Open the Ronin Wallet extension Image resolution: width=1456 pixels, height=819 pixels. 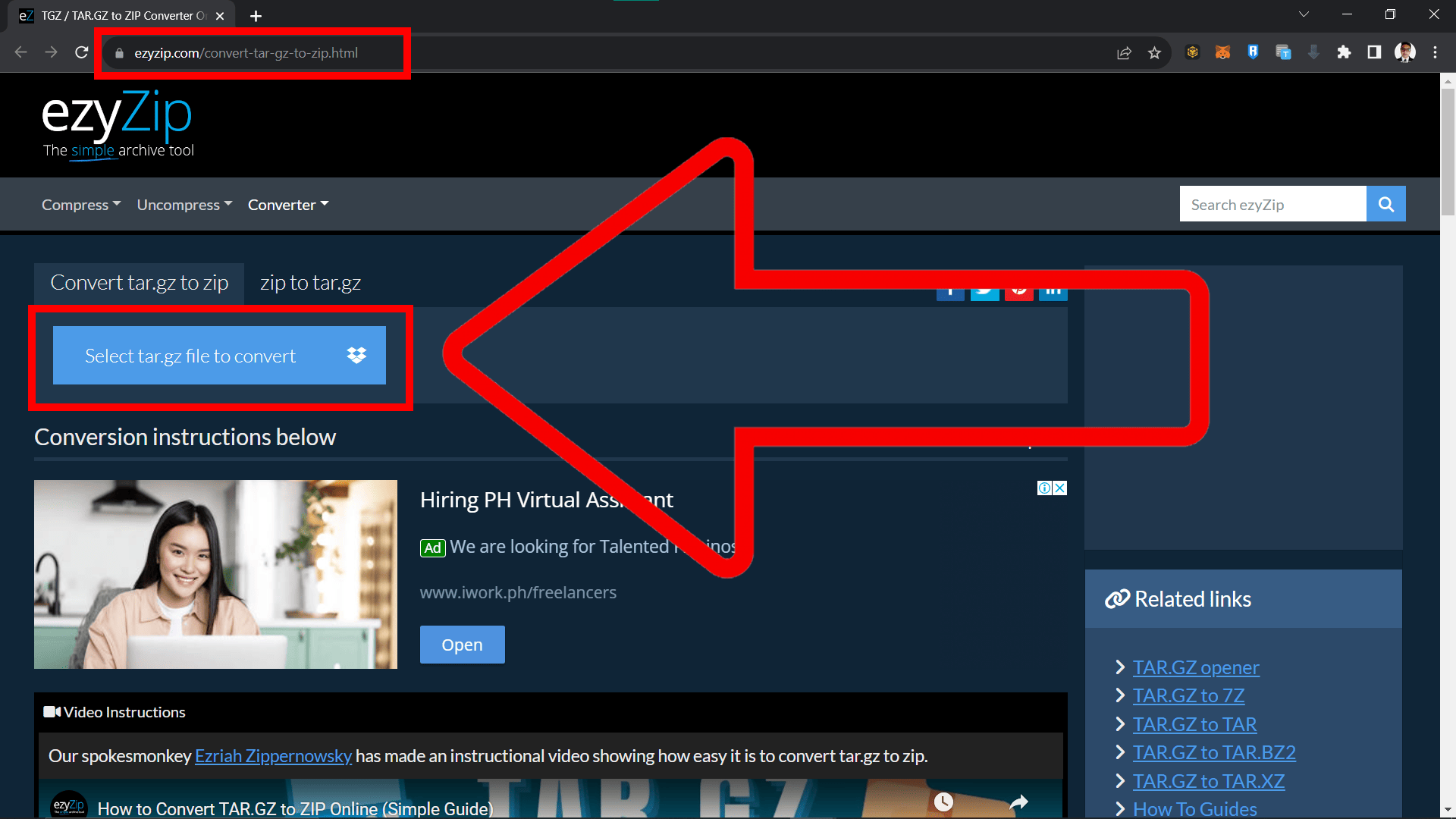(x=1253, y=52)
